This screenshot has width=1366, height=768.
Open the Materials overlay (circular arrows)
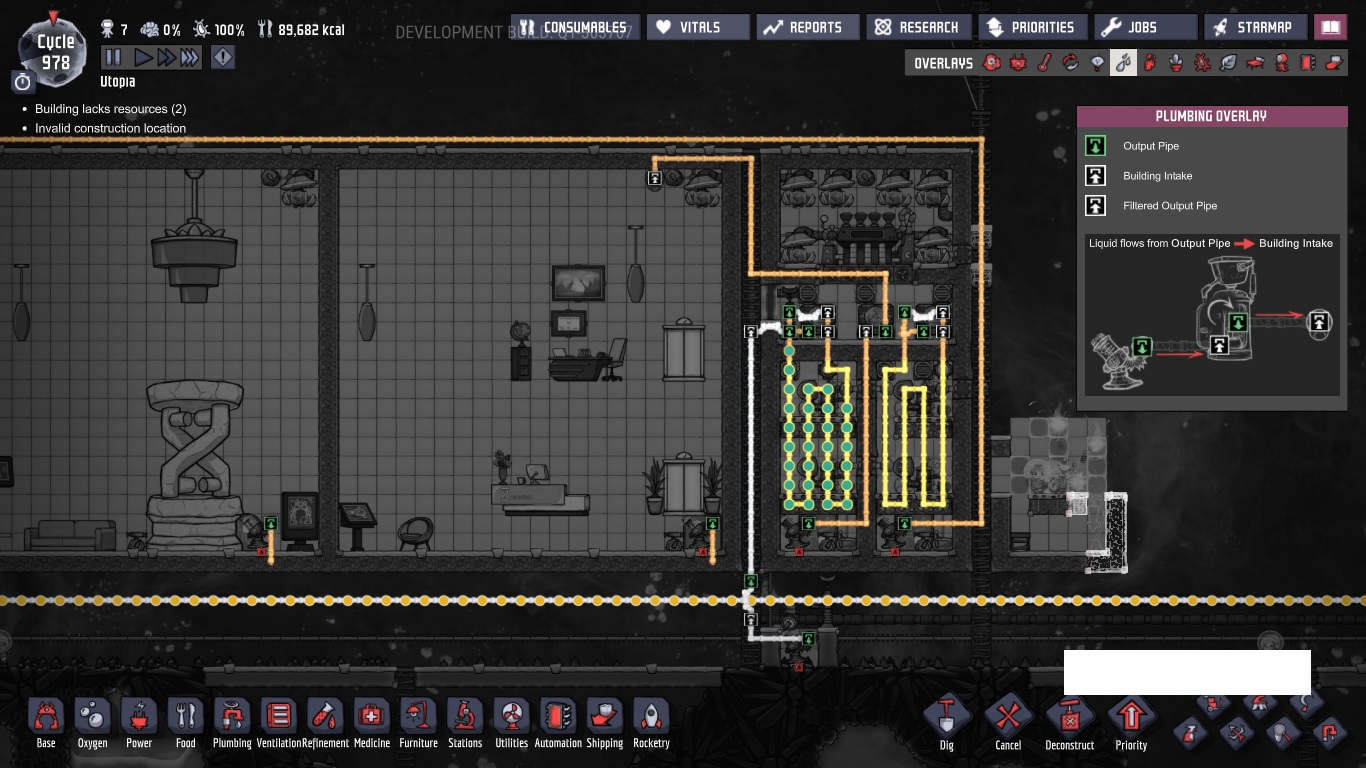coord(1071,63)
